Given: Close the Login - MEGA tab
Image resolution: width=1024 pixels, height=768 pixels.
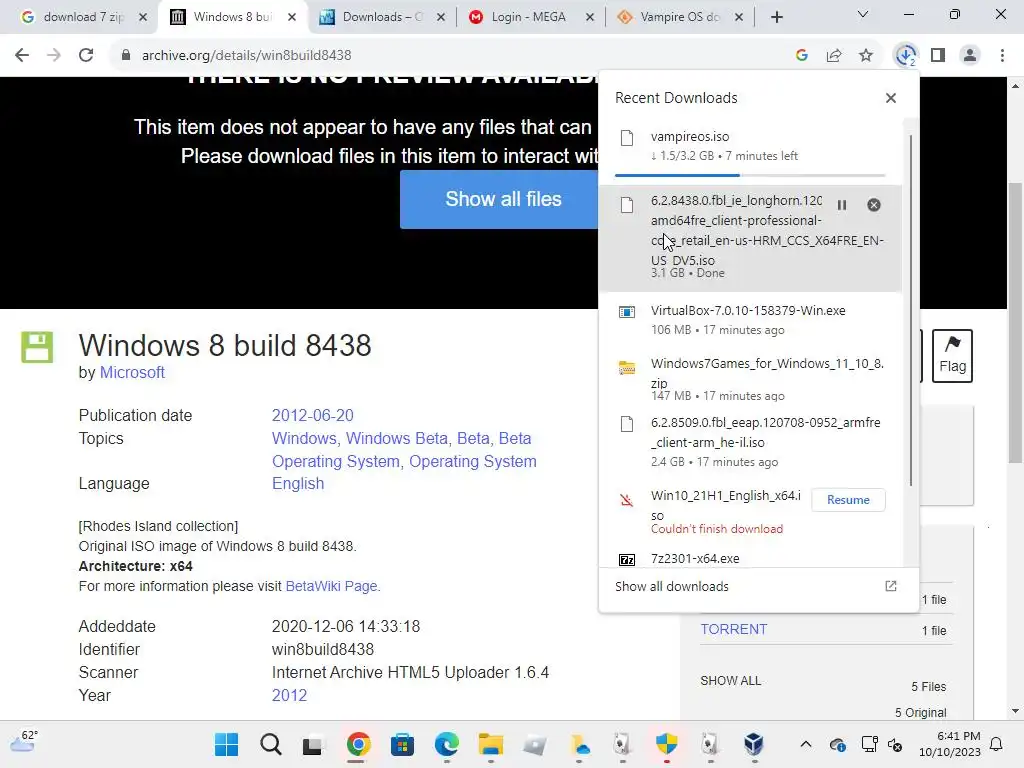Looking at the screenshot, I should (x=590, y=17).
